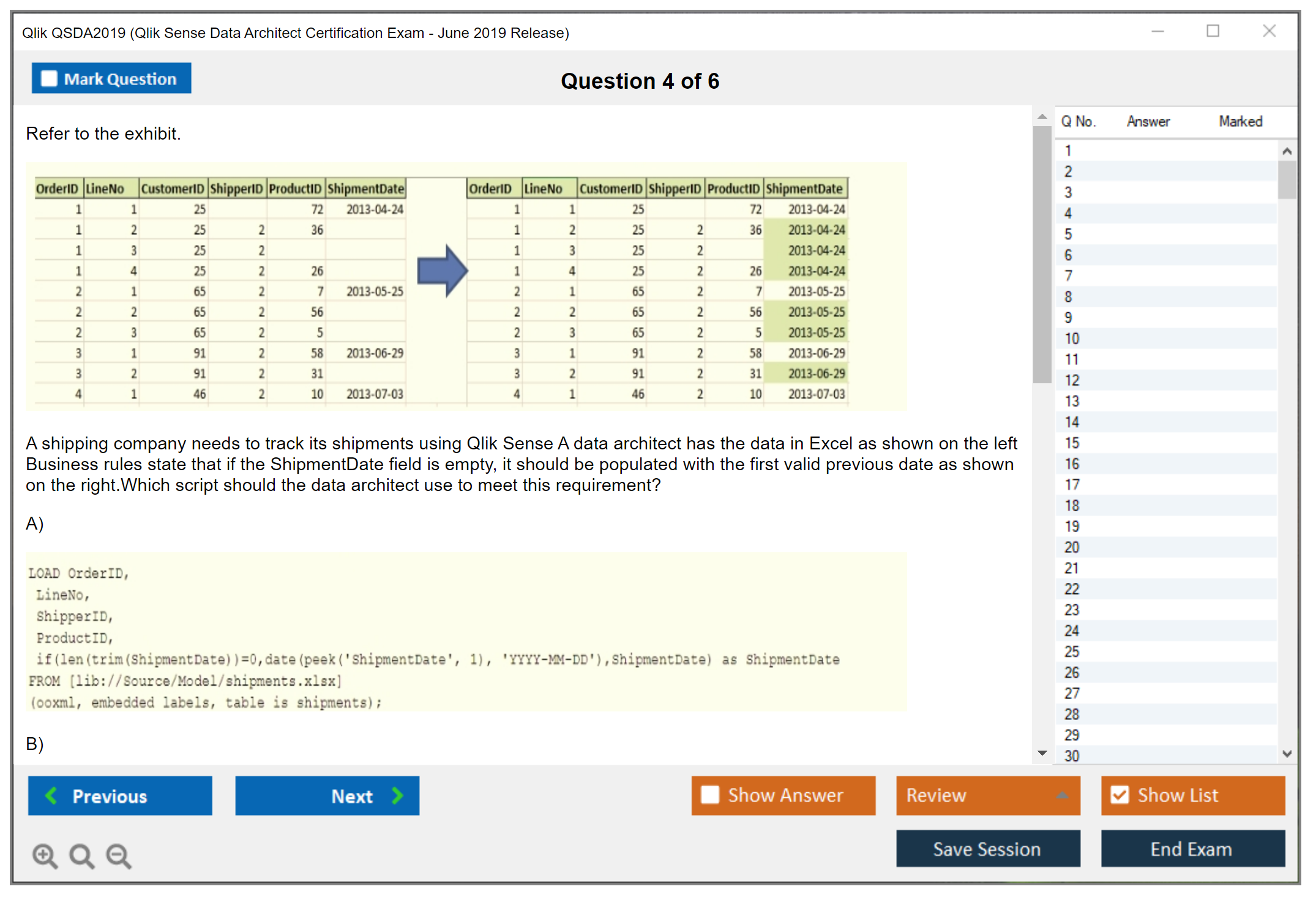1316x900 pixels.
Task: Click the zoom out magnifier icon
Action: click(119, 855)
